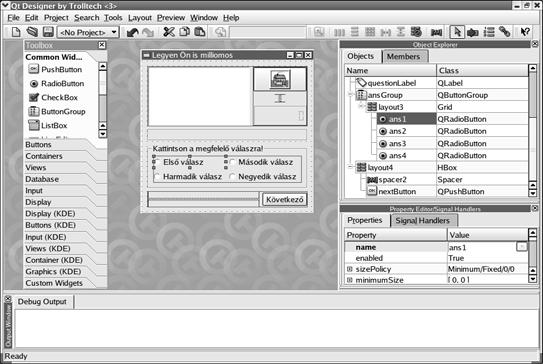Click the What's This help icon
The height and width of the screenshot is (364, 543).
coord(525,32)
